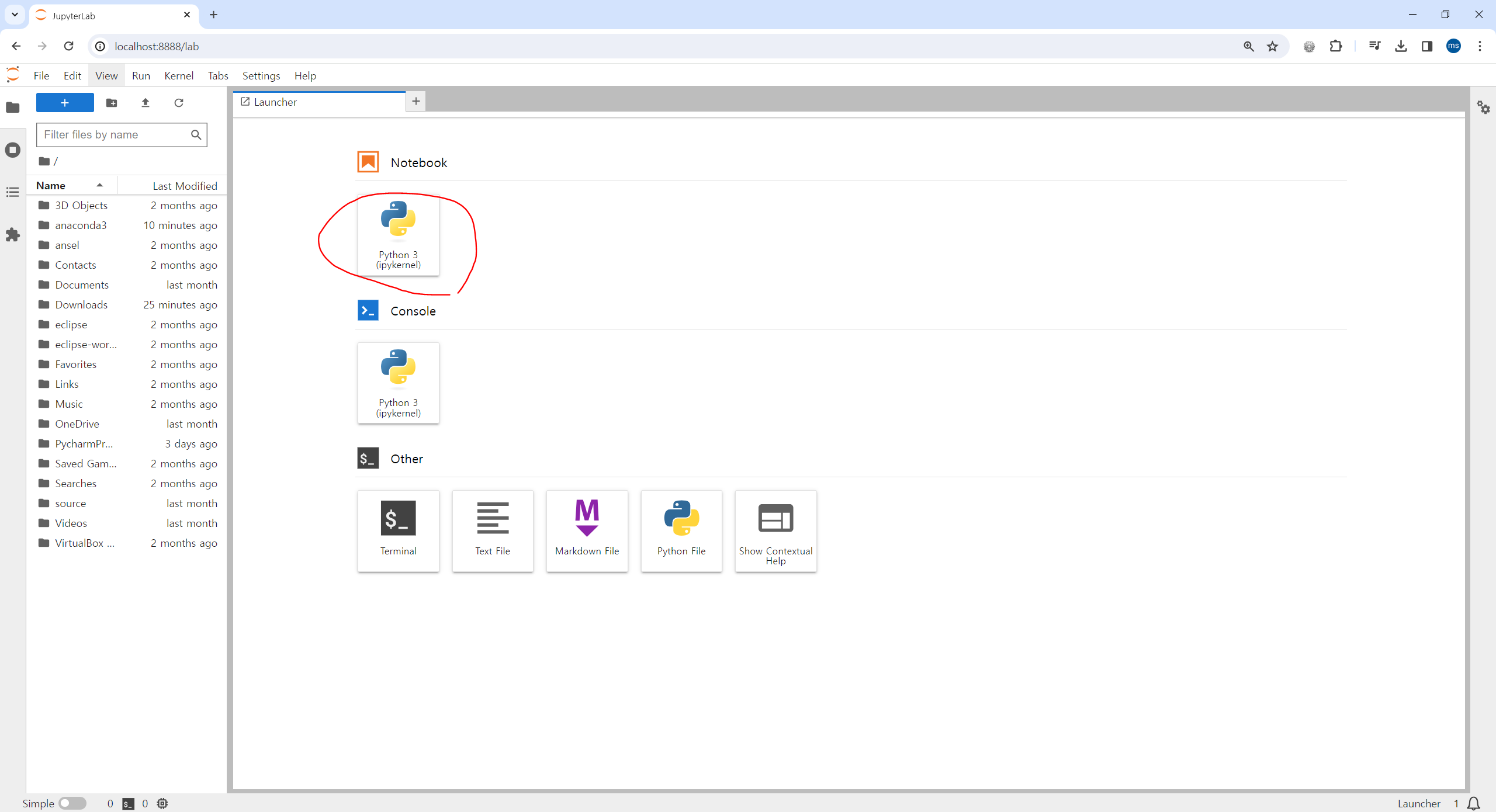1496x812 pixels.
Task: Select the anaconda3 folder
Action: click(x=127, y=225)
